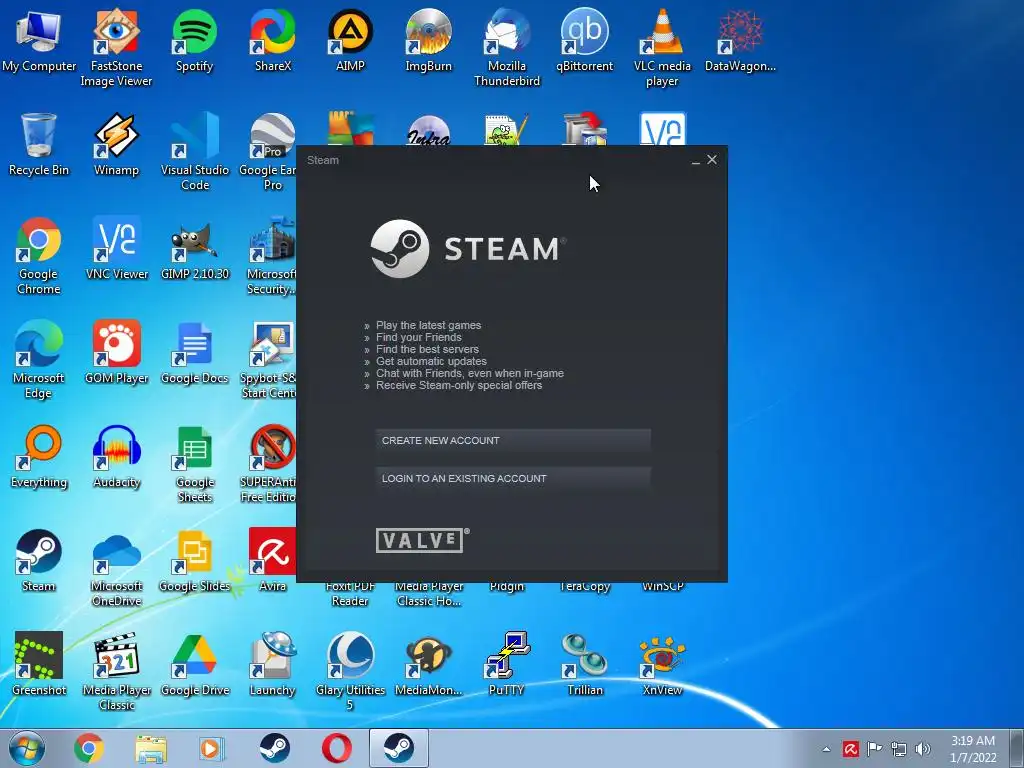1024x768 pixels.
Task: Select the Launchy desktop icon
Action: [272, 664]
